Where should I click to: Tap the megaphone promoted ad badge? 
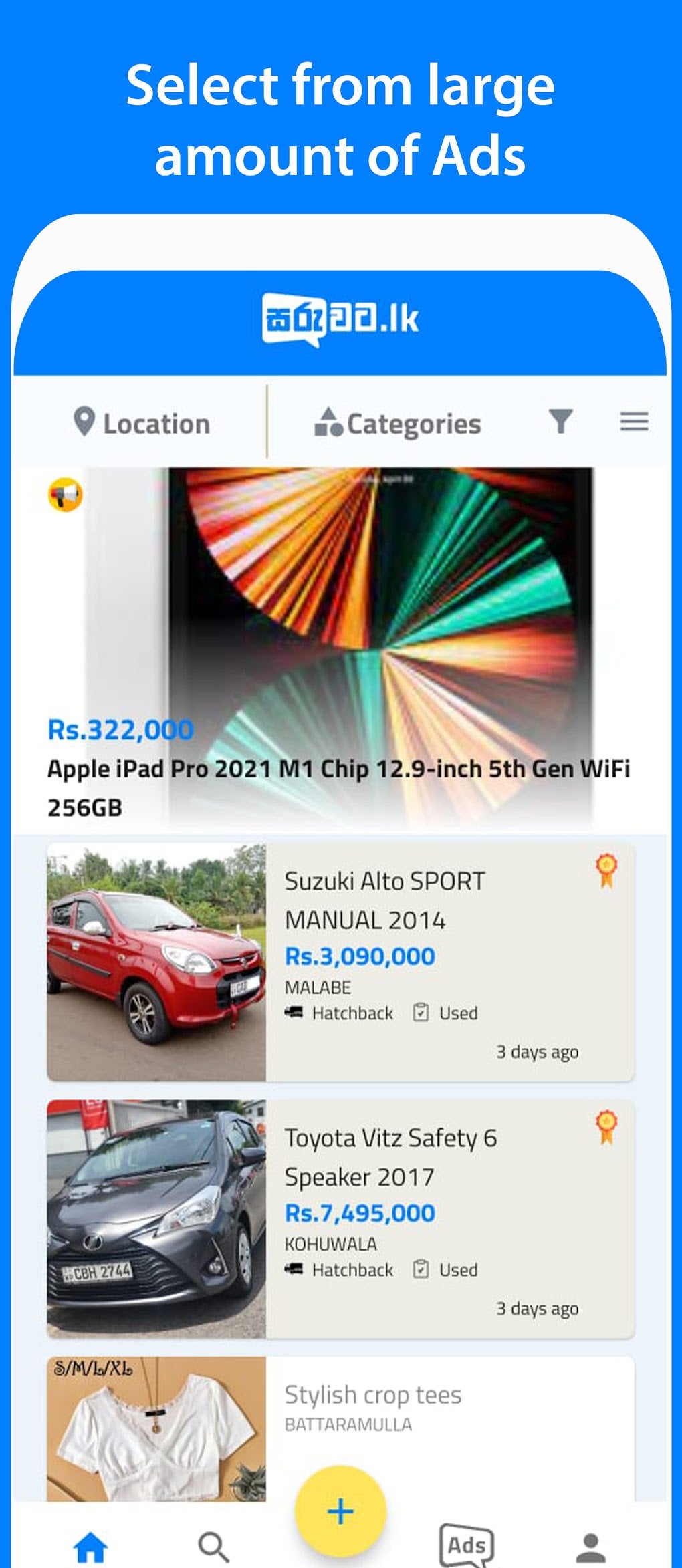click(x=66, y=495)
